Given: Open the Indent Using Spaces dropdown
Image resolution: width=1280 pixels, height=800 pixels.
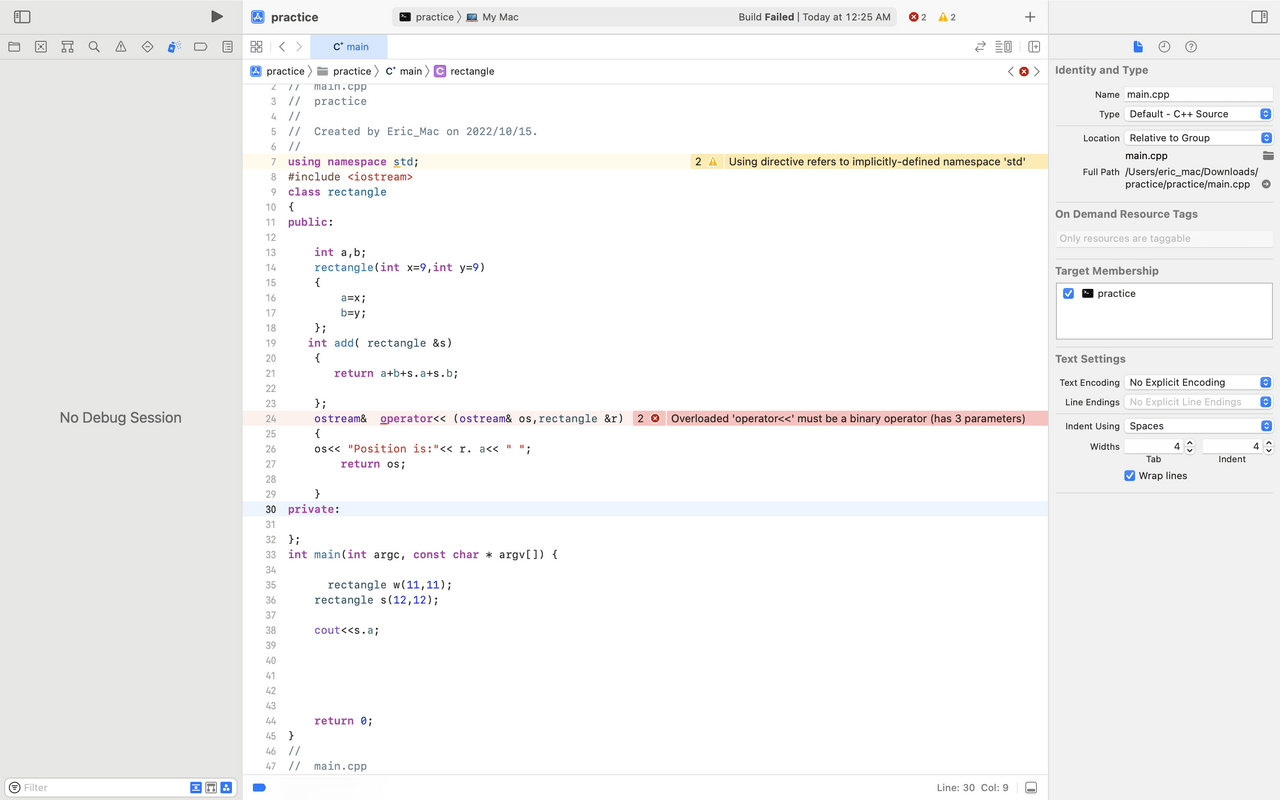Looking at the screenshot, I should pos(1198,426).
